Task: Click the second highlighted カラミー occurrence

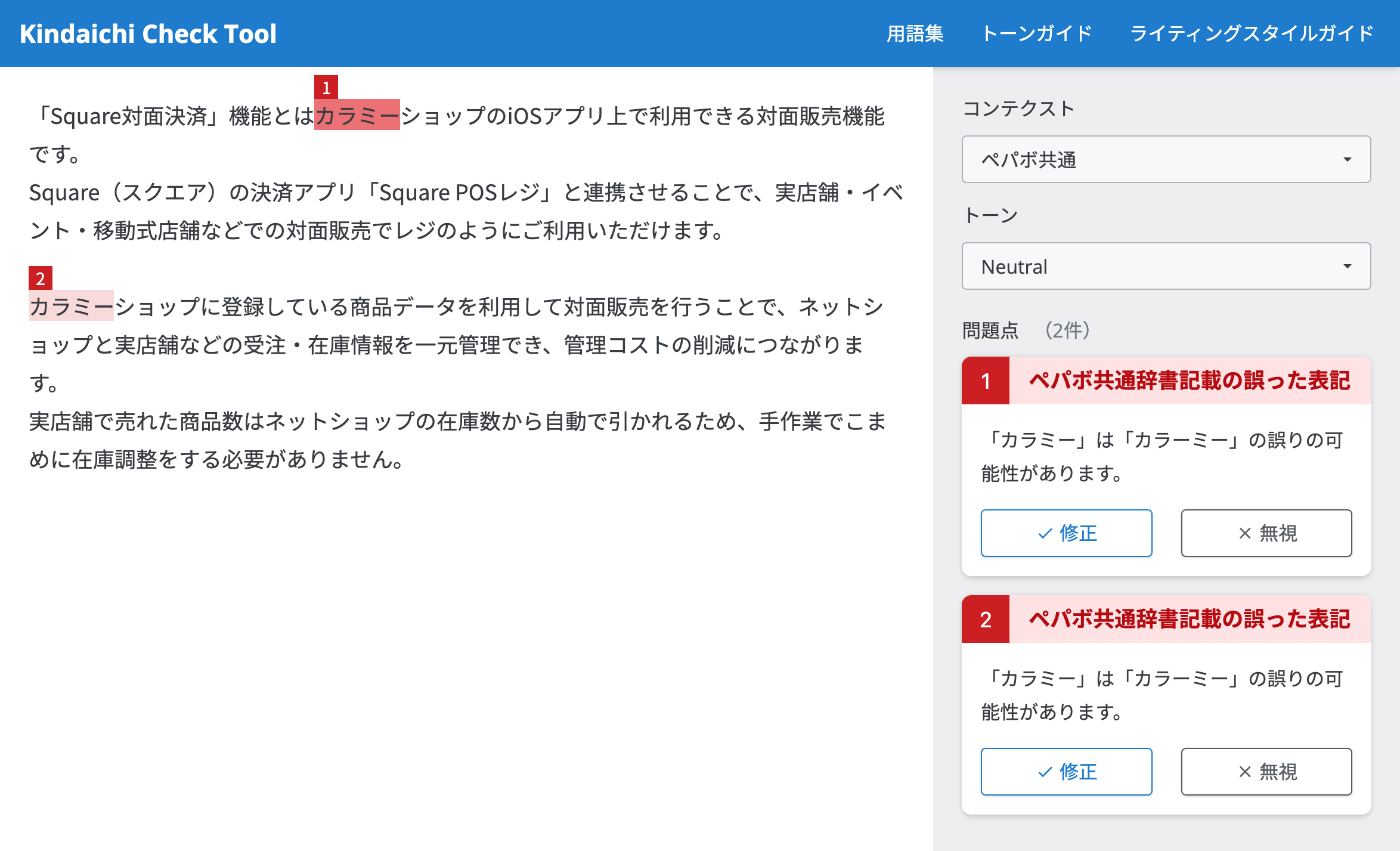Action: 70,307
